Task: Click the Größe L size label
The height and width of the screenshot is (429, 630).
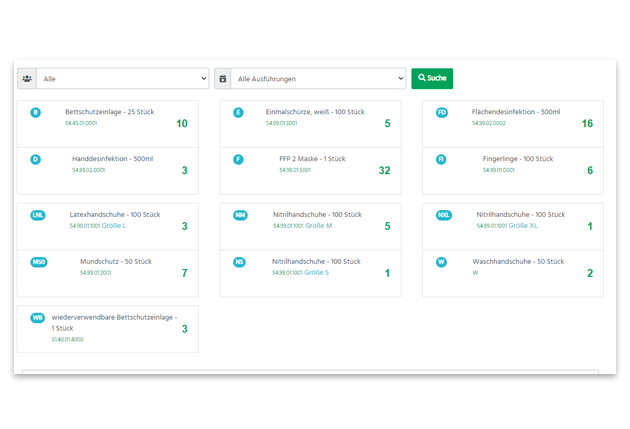Action: click(x=114, y=226)
